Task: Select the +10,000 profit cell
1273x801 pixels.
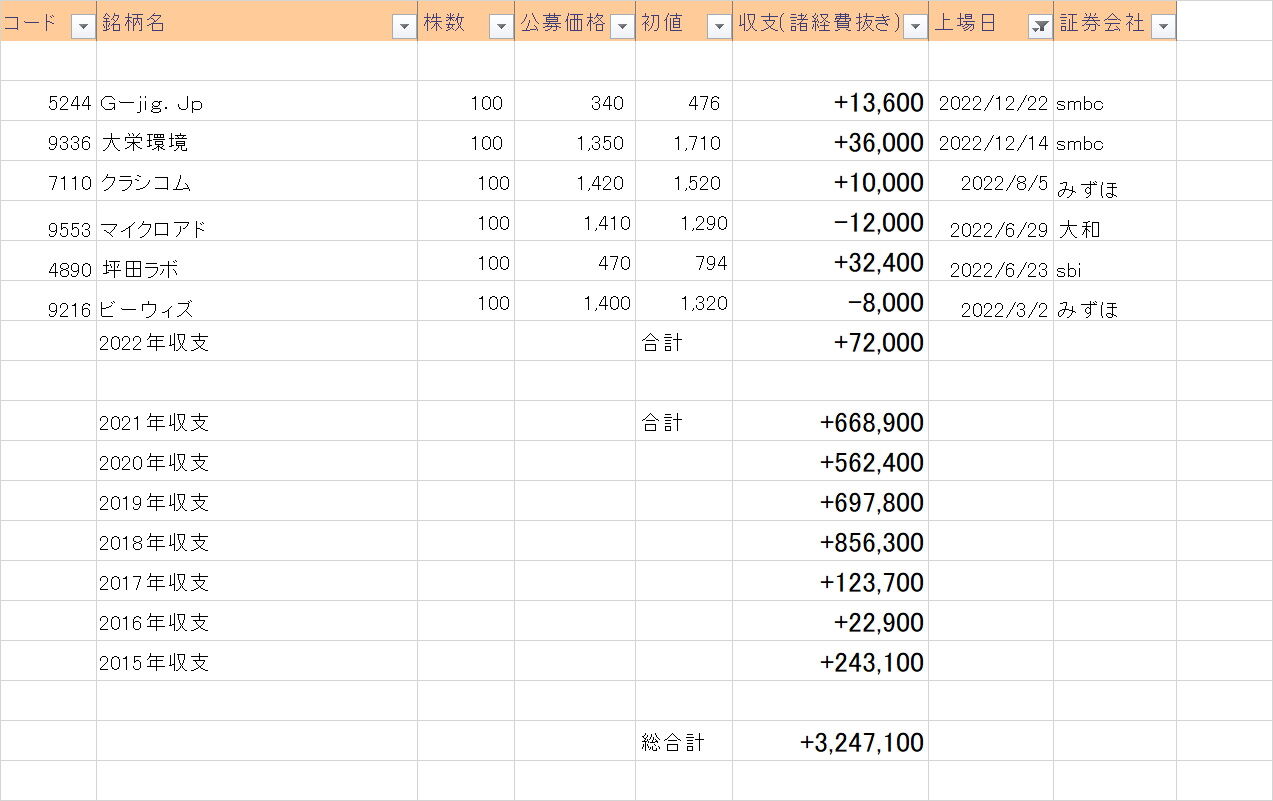Action: pos(830,181)
